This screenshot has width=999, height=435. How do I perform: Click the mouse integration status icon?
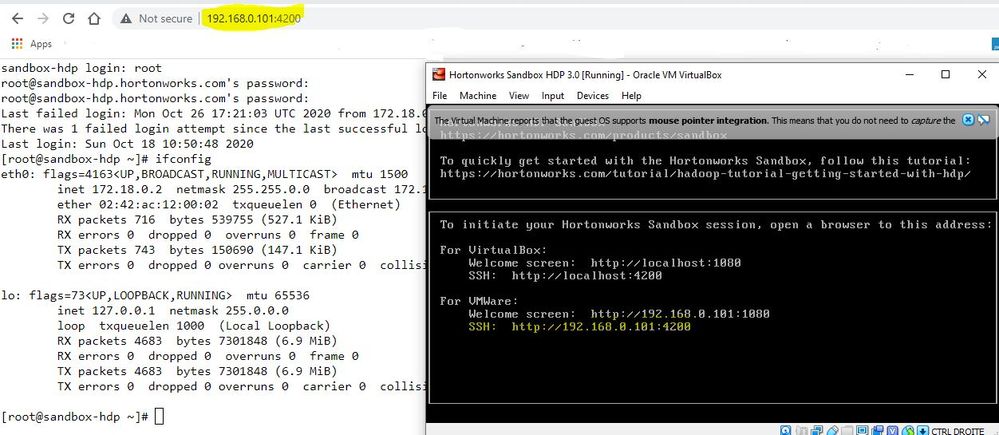(908, 431)
